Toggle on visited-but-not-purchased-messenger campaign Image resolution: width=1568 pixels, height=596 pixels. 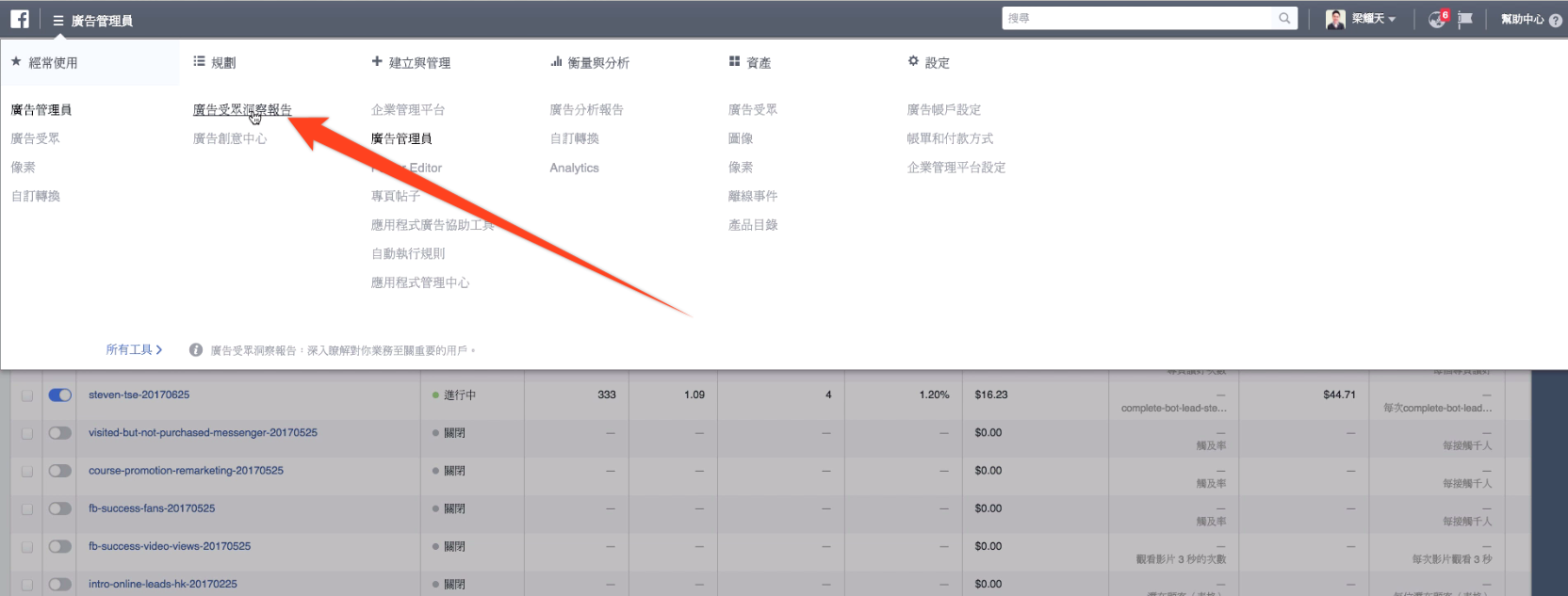tap(59, 433)
